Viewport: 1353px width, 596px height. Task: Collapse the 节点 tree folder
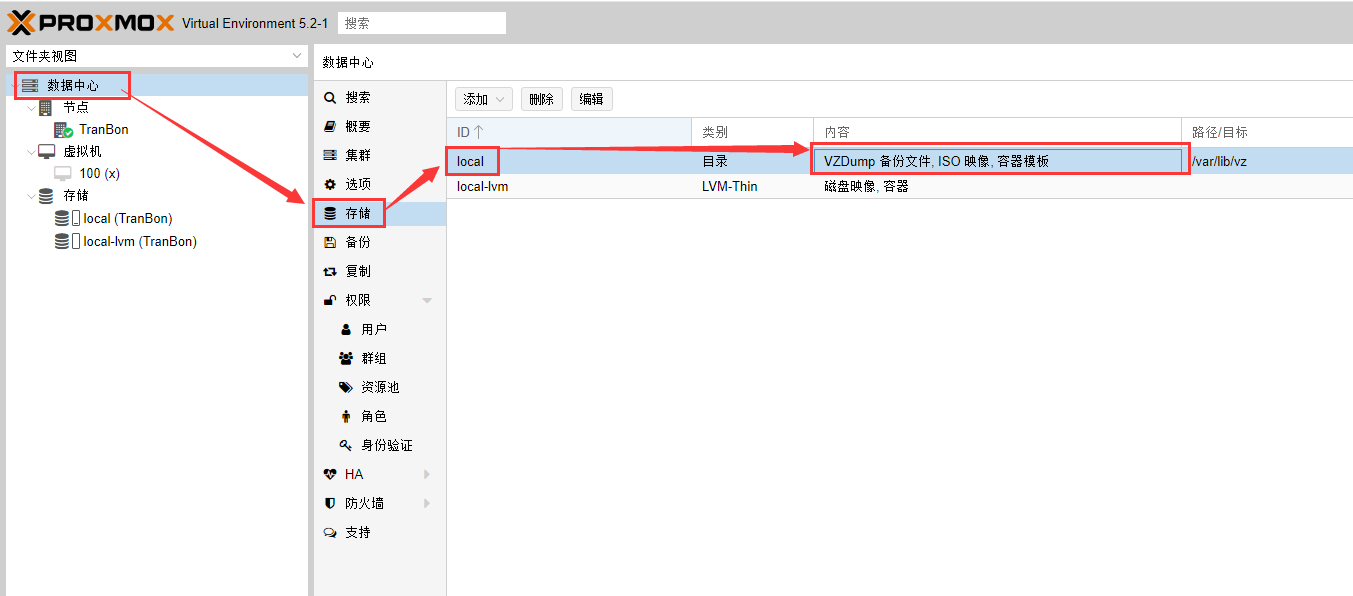[x=31, y=107]
